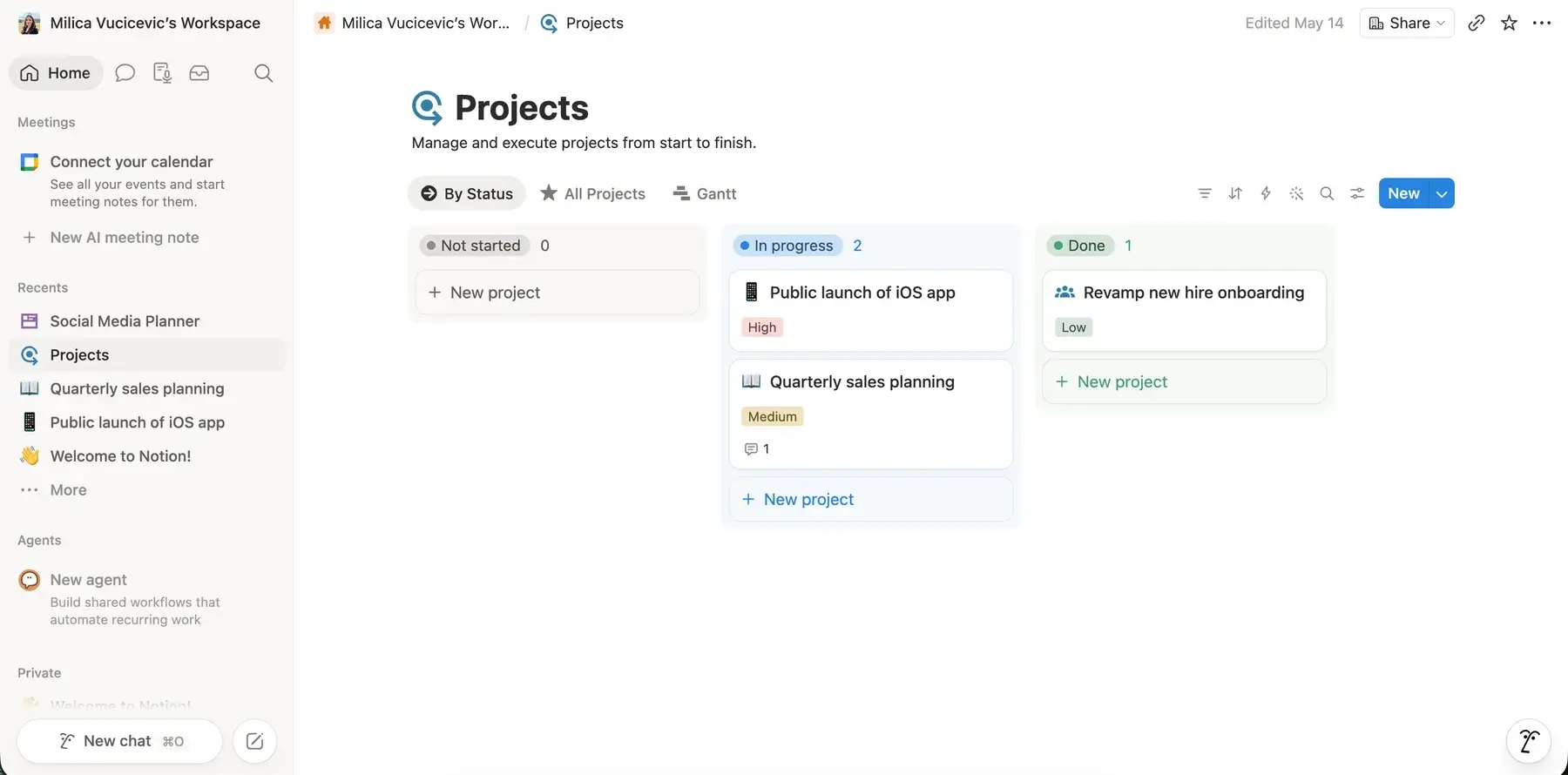Image resolution: width=1568 pixels, height=775 pixels.
Task: Click the Automations lightning bolt icon
Action: tap(1266, 193)
